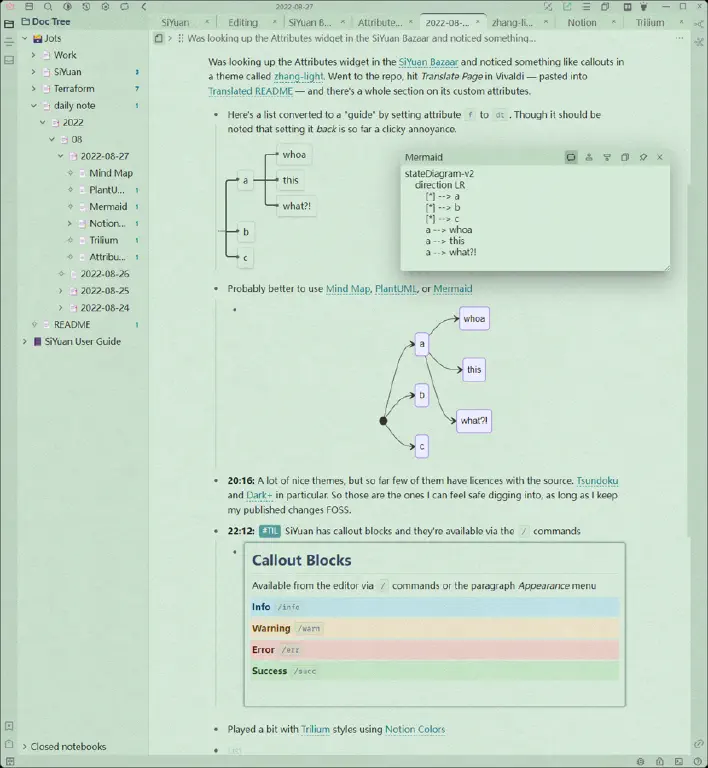Close the SiYuan B... tab
Screen dimensions: 708x768
click(x=343, y=22)
